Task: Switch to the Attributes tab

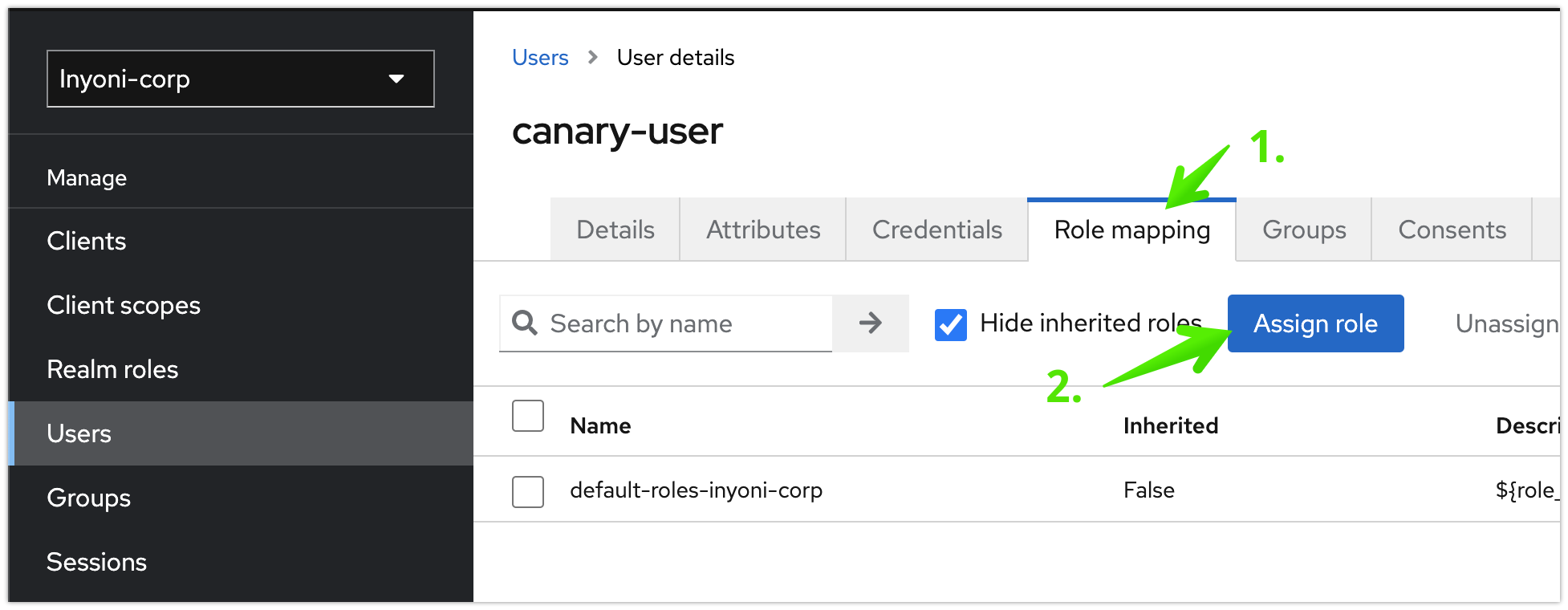Action: coord(763,230)
